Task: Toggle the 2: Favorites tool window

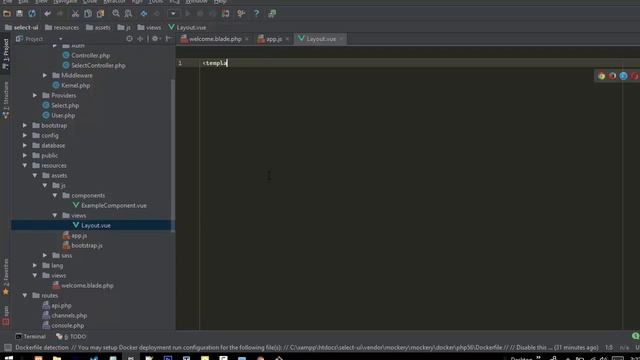Action: pyautogui.click(x=5, y=276)
